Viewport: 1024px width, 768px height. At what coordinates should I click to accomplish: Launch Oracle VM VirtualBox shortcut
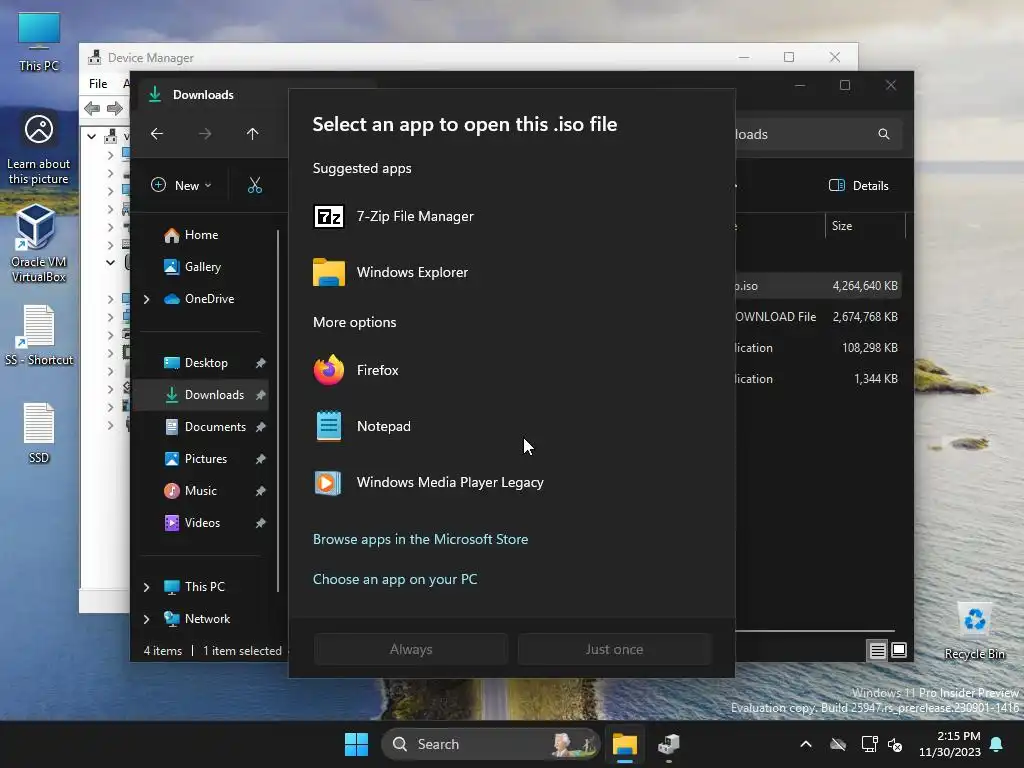[39, 243]
